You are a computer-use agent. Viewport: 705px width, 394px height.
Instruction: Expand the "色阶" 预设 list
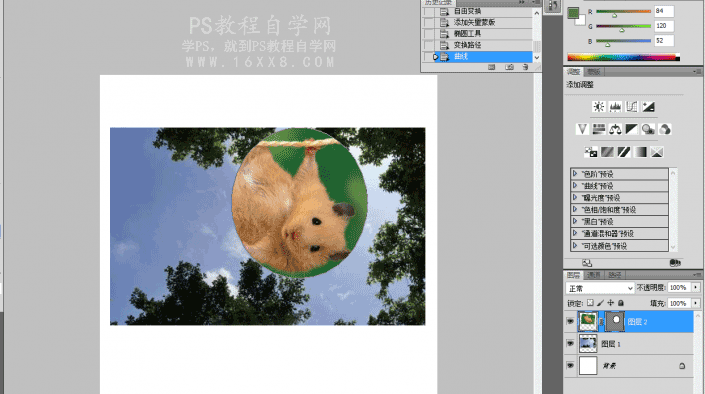pyautogui.click(x=575, y=174)
